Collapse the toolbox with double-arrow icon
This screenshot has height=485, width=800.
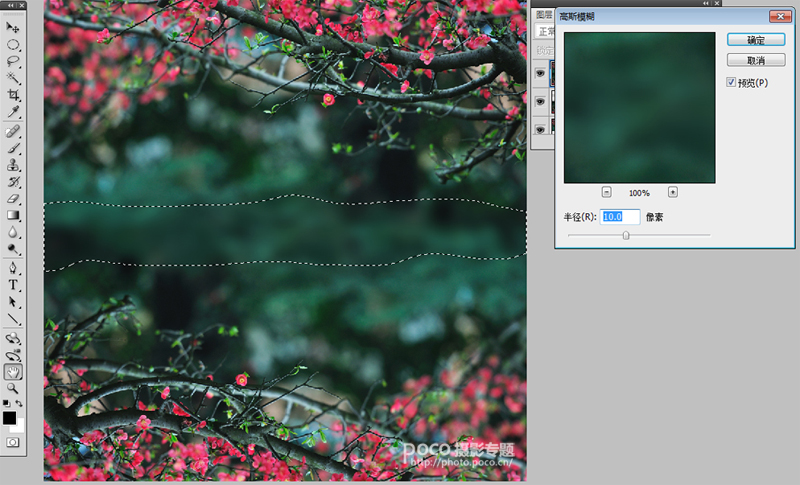[x=11, y=5]
